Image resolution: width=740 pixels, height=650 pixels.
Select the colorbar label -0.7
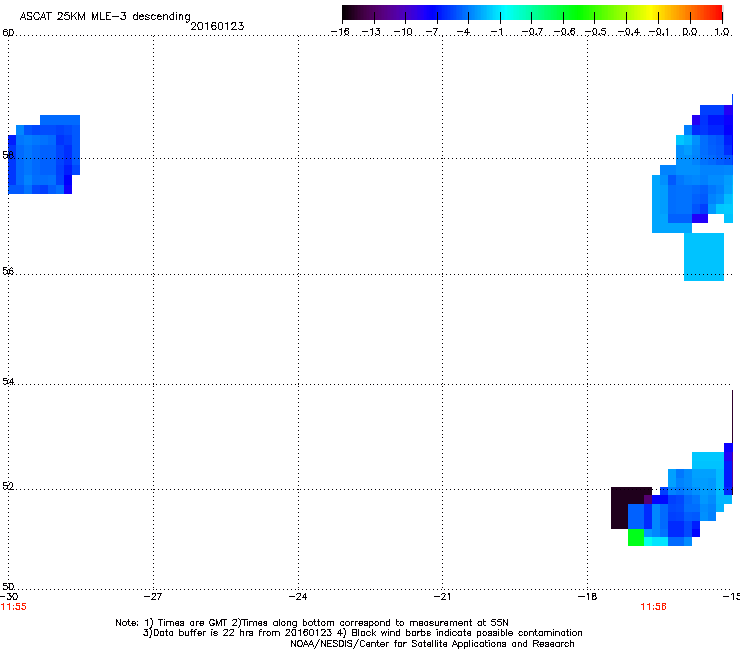(532, 32)
